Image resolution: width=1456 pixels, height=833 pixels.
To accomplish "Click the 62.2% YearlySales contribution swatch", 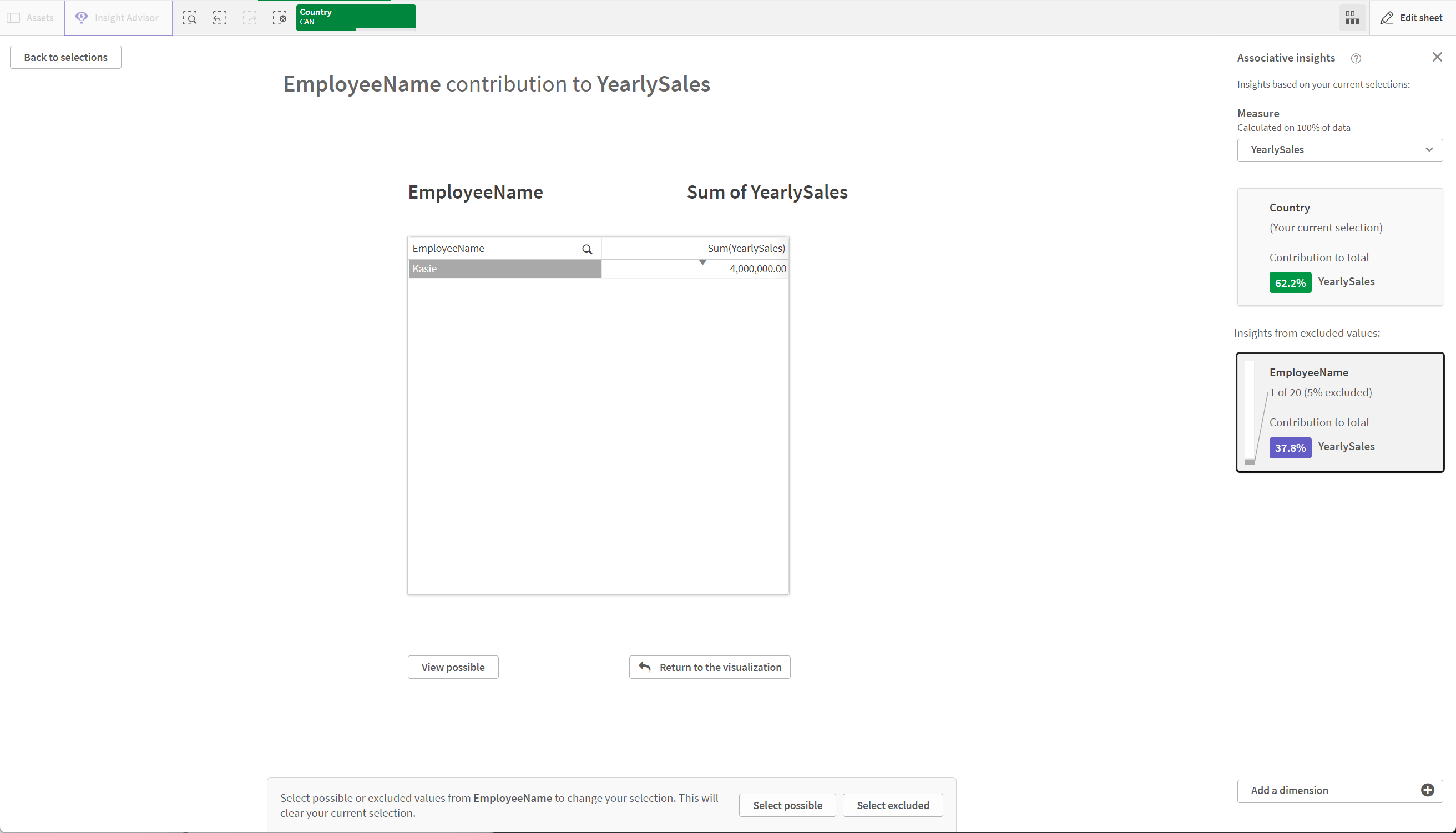I will coord(1290,281).
